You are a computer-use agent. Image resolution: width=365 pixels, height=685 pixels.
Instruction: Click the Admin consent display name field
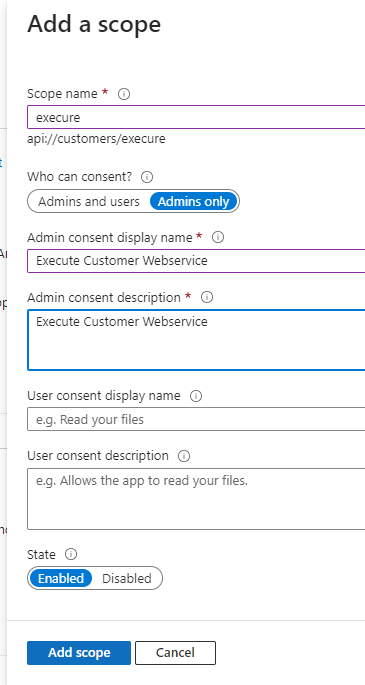196,261
